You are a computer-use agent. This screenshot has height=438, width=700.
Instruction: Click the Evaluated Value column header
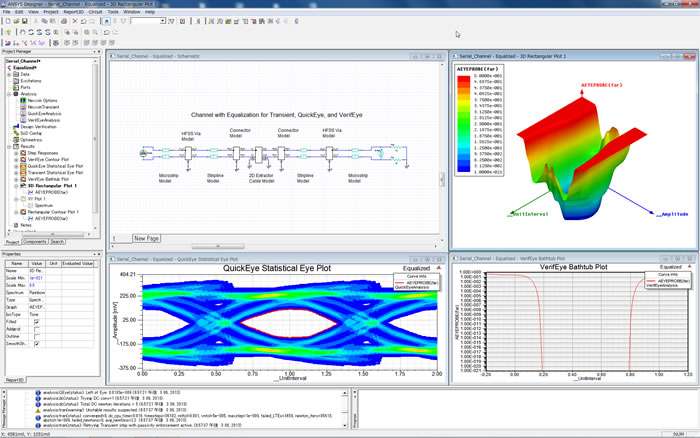(x=78, y=263)
